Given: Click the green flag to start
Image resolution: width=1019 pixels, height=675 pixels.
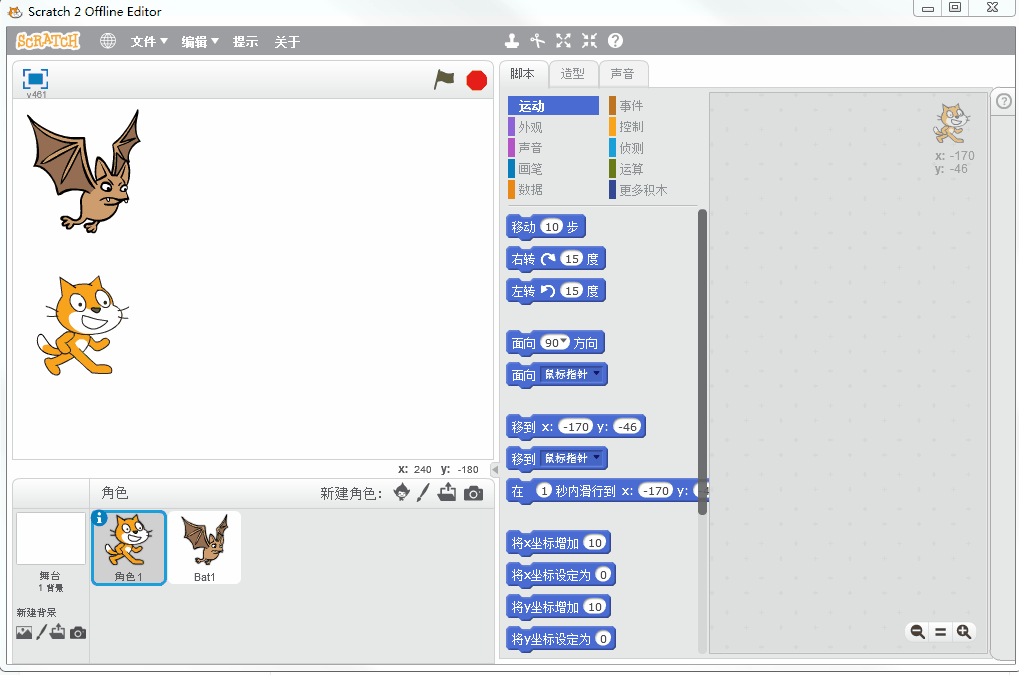Looking at the screenshot, I should click(445, 80).
